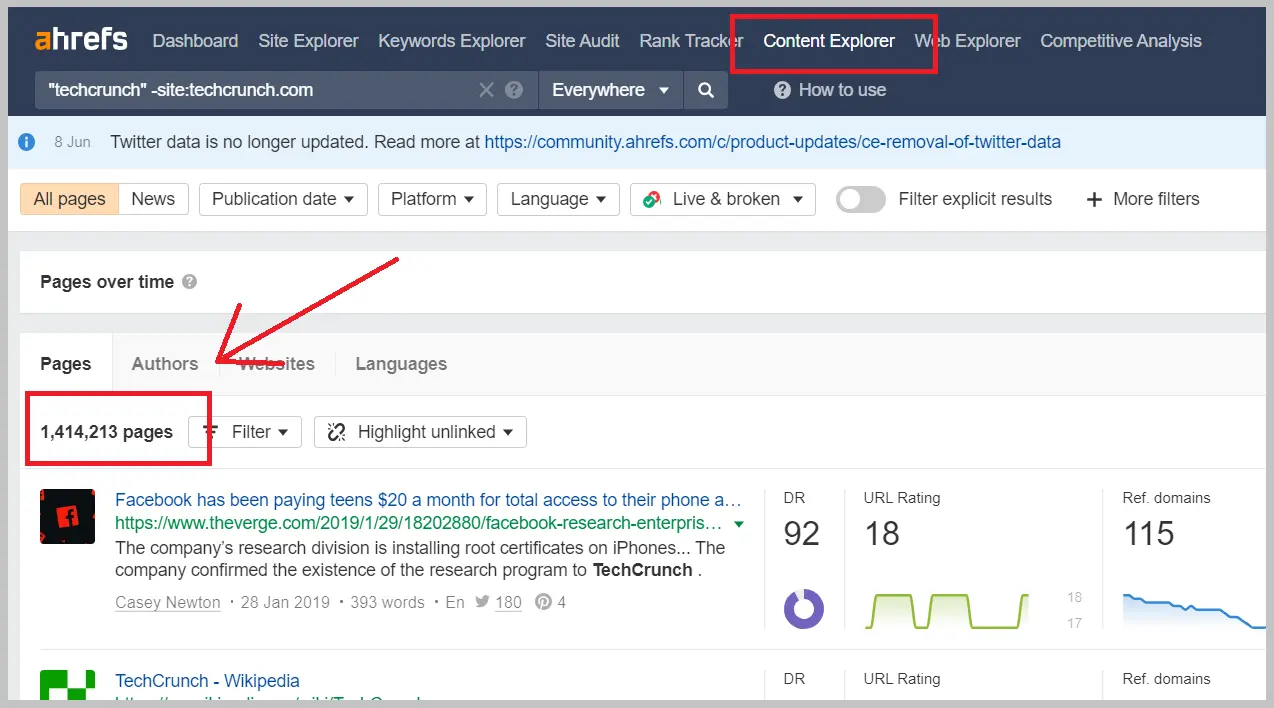Toggle Filter explicit results switch

(861, 199)
